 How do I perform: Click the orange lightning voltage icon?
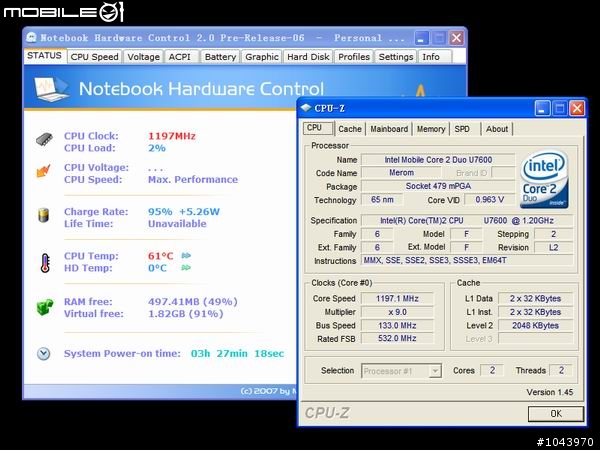(x=44, y=171)
